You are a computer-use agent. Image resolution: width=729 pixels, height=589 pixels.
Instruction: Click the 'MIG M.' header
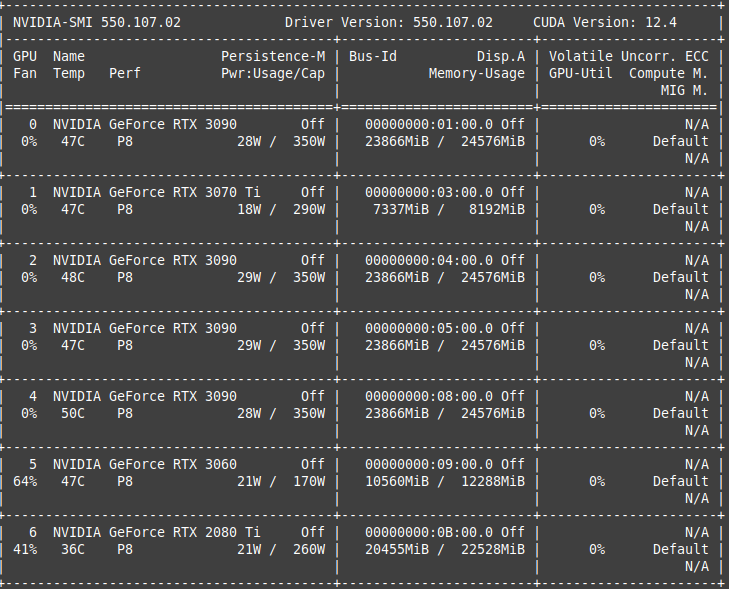coord(684,90)
